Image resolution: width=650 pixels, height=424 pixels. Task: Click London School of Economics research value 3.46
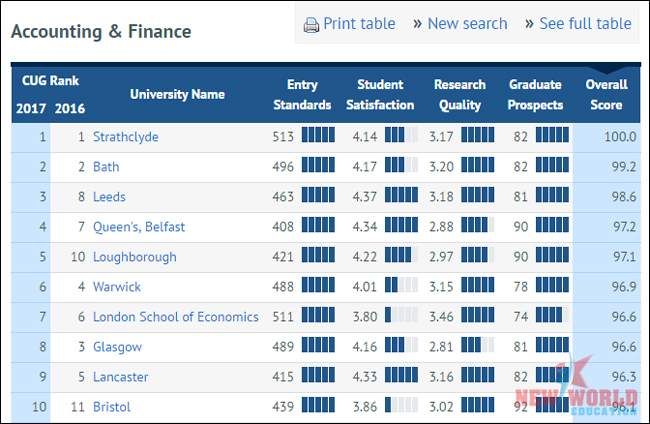click(x=441, y=317)
